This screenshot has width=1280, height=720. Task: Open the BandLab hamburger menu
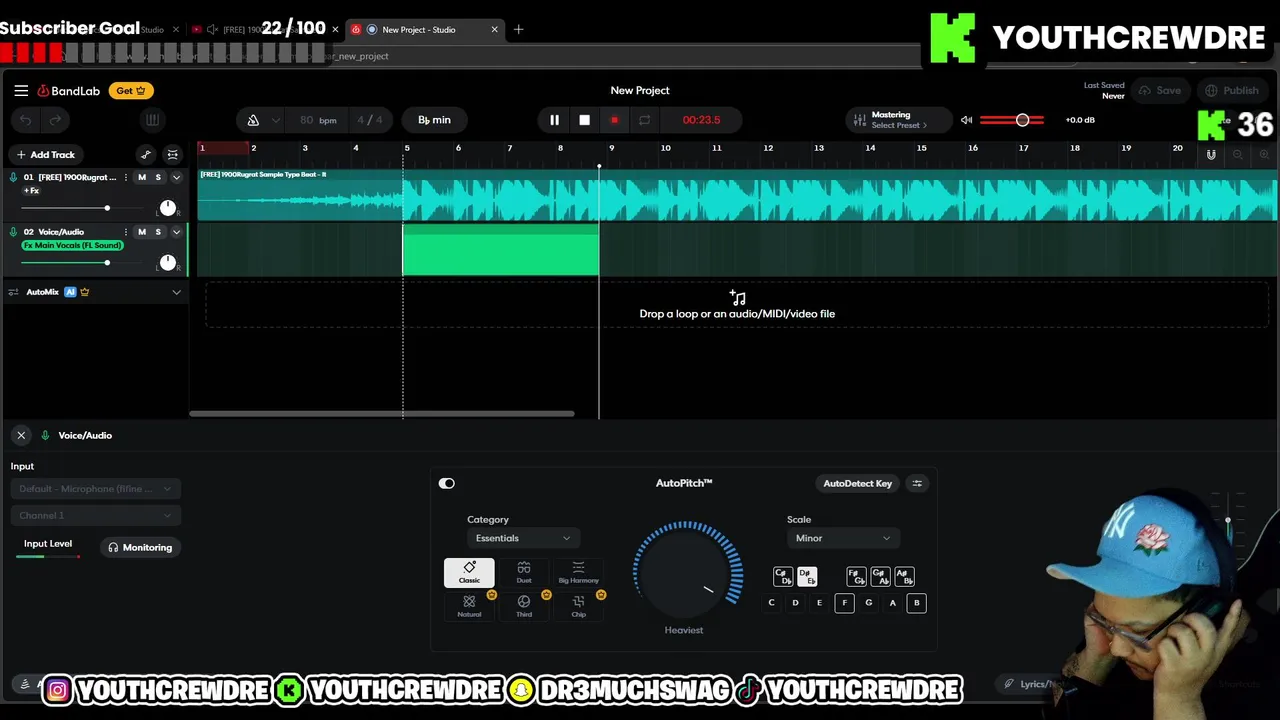tap(21, 90)
